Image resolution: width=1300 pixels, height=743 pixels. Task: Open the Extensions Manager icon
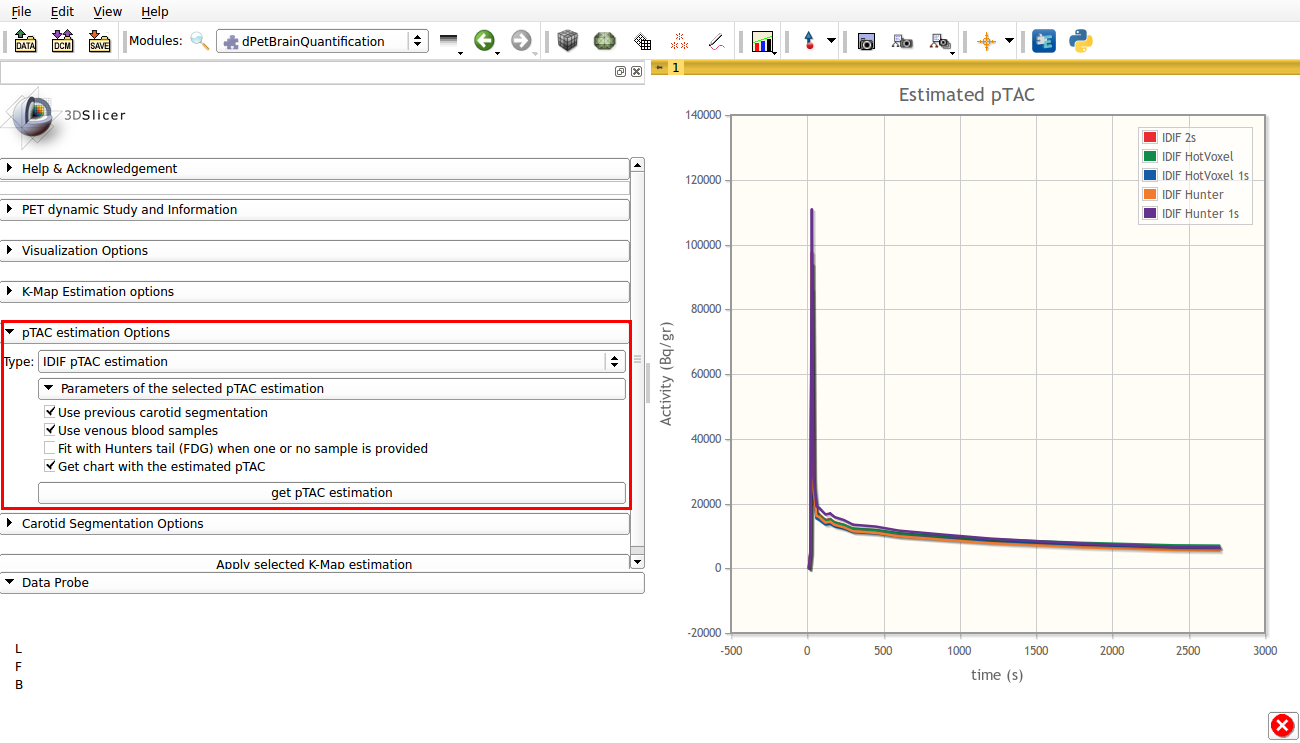click(x=1043, y=41)
